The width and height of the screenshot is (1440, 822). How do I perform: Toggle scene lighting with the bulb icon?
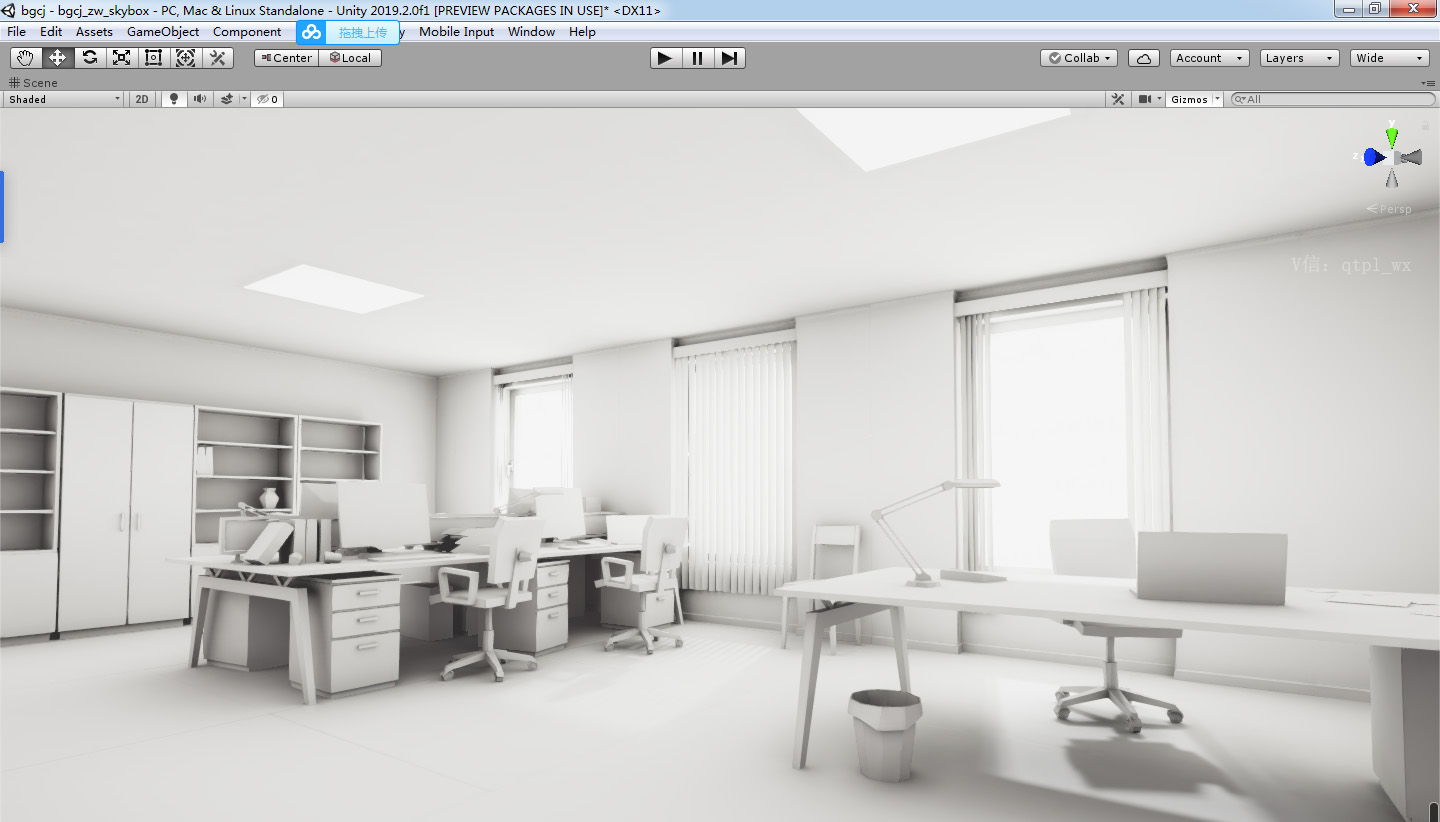point(174,99)
